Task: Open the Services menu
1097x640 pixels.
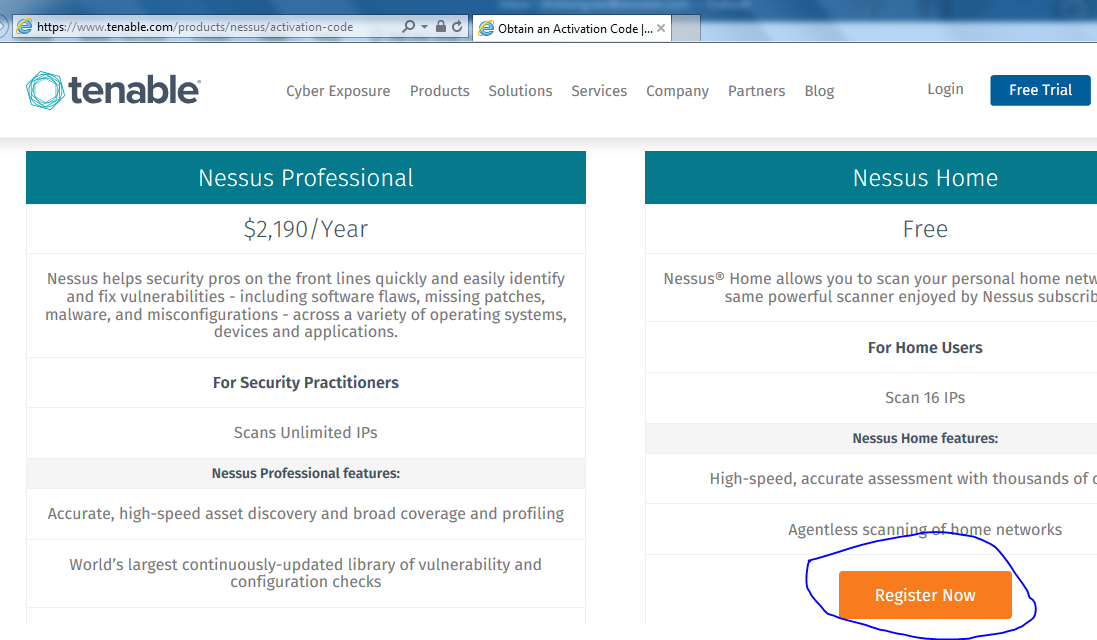Action: point(599,91)
